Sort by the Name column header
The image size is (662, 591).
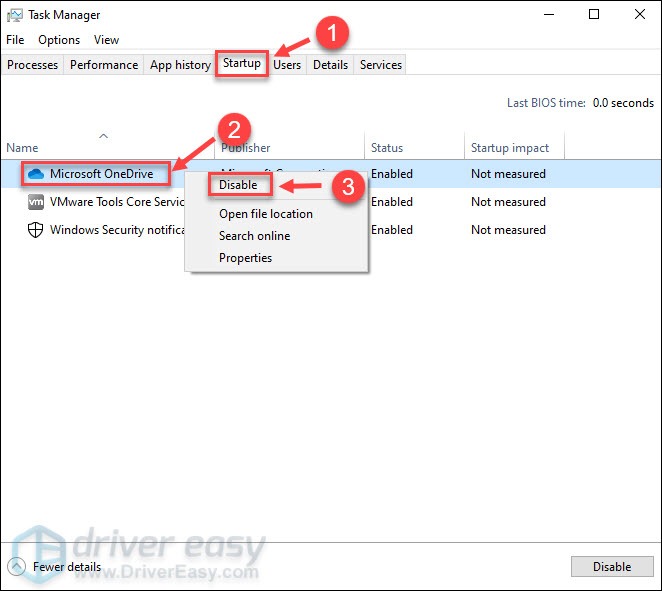[x=22, y=148]
